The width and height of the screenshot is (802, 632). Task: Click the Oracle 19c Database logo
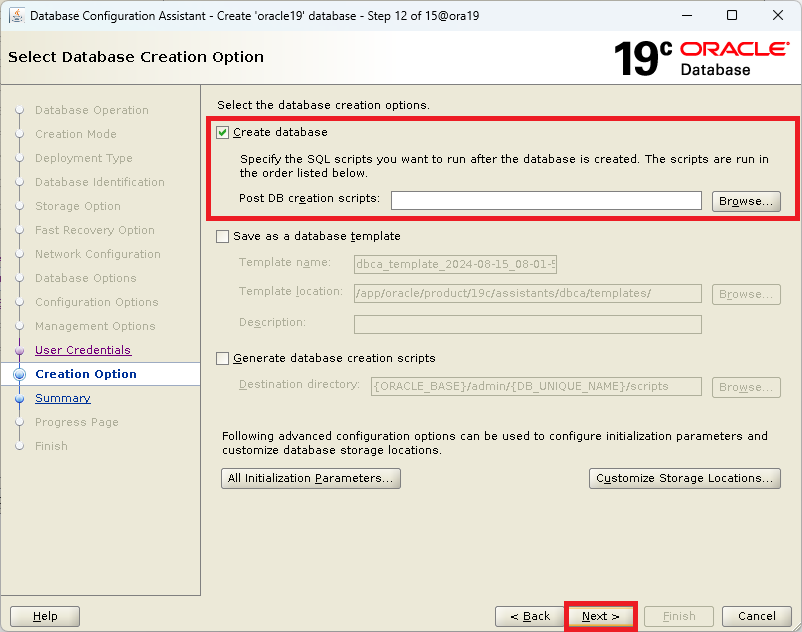point(701,58)
